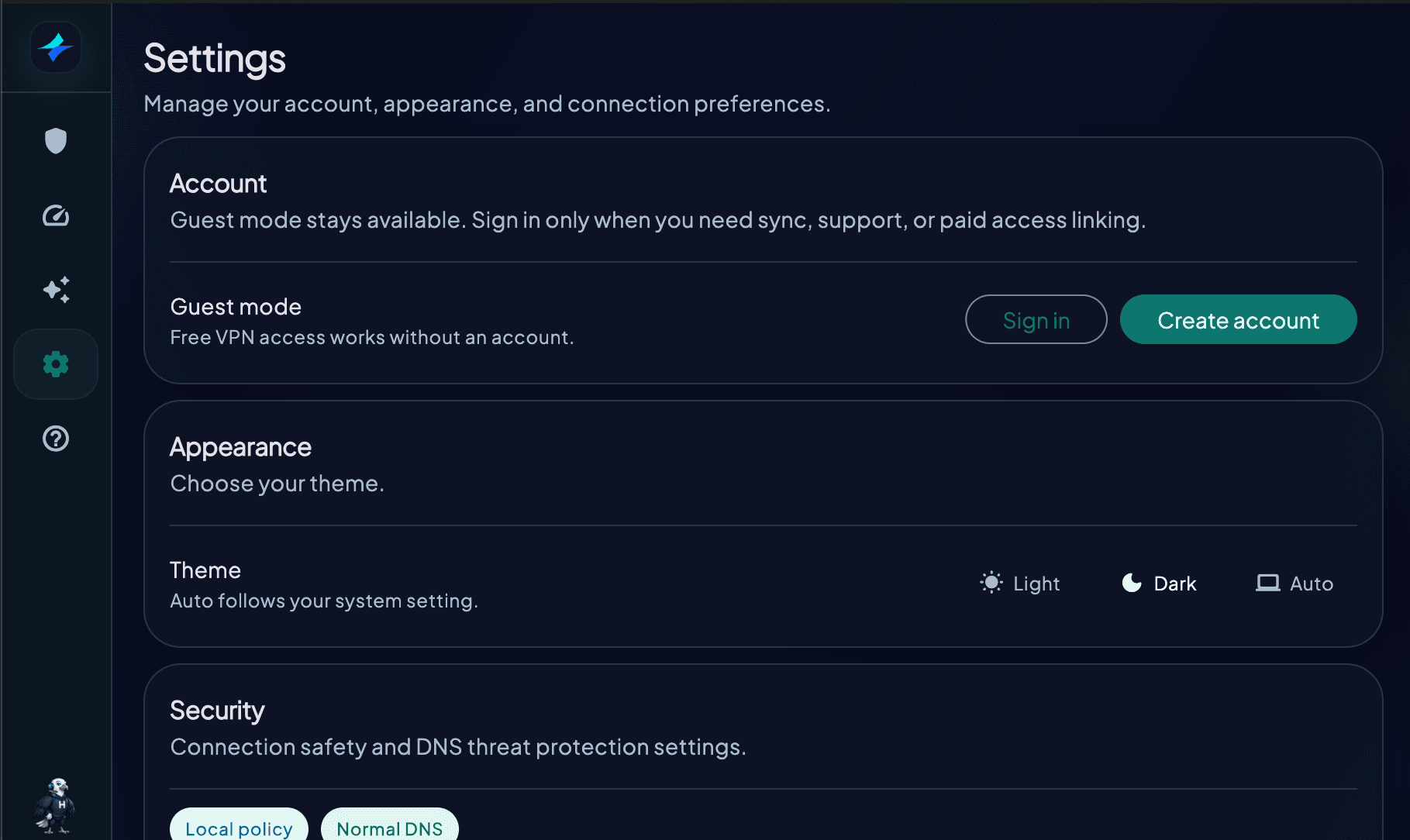Click 'Choose your theme.' description text
Image resolution: width=1410 pixels, height=840 pixels.
[x=277, y=484]
